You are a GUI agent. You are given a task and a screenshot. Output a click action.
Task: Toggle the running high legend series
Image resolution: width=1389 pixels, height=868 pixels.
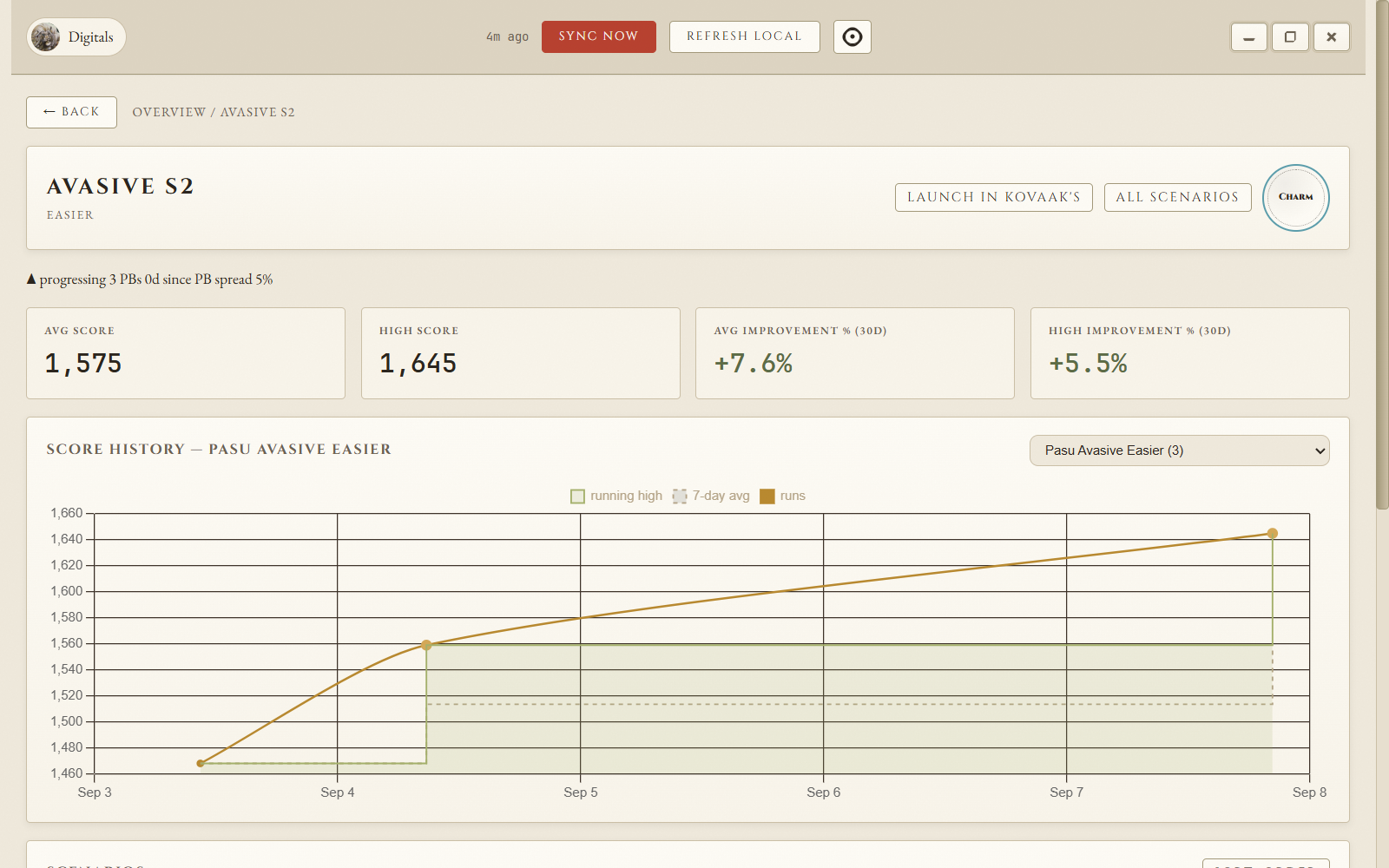(x=616, y=496)
